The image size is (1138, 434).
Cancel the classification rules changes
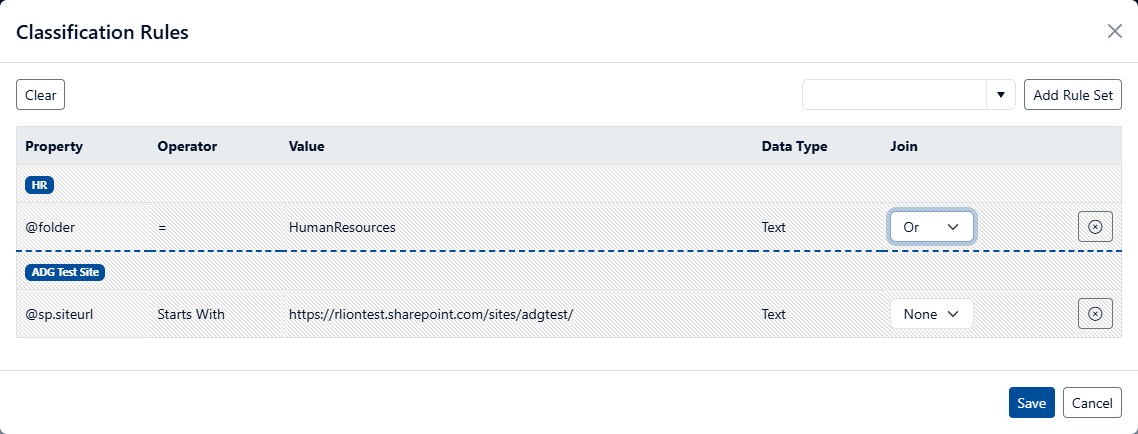1092,403
